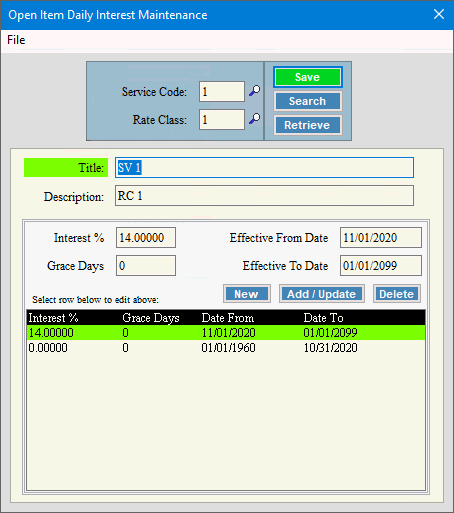Screen dimensions: 454x513
Task: Click the New button
Action: click(x=246, y=294)
